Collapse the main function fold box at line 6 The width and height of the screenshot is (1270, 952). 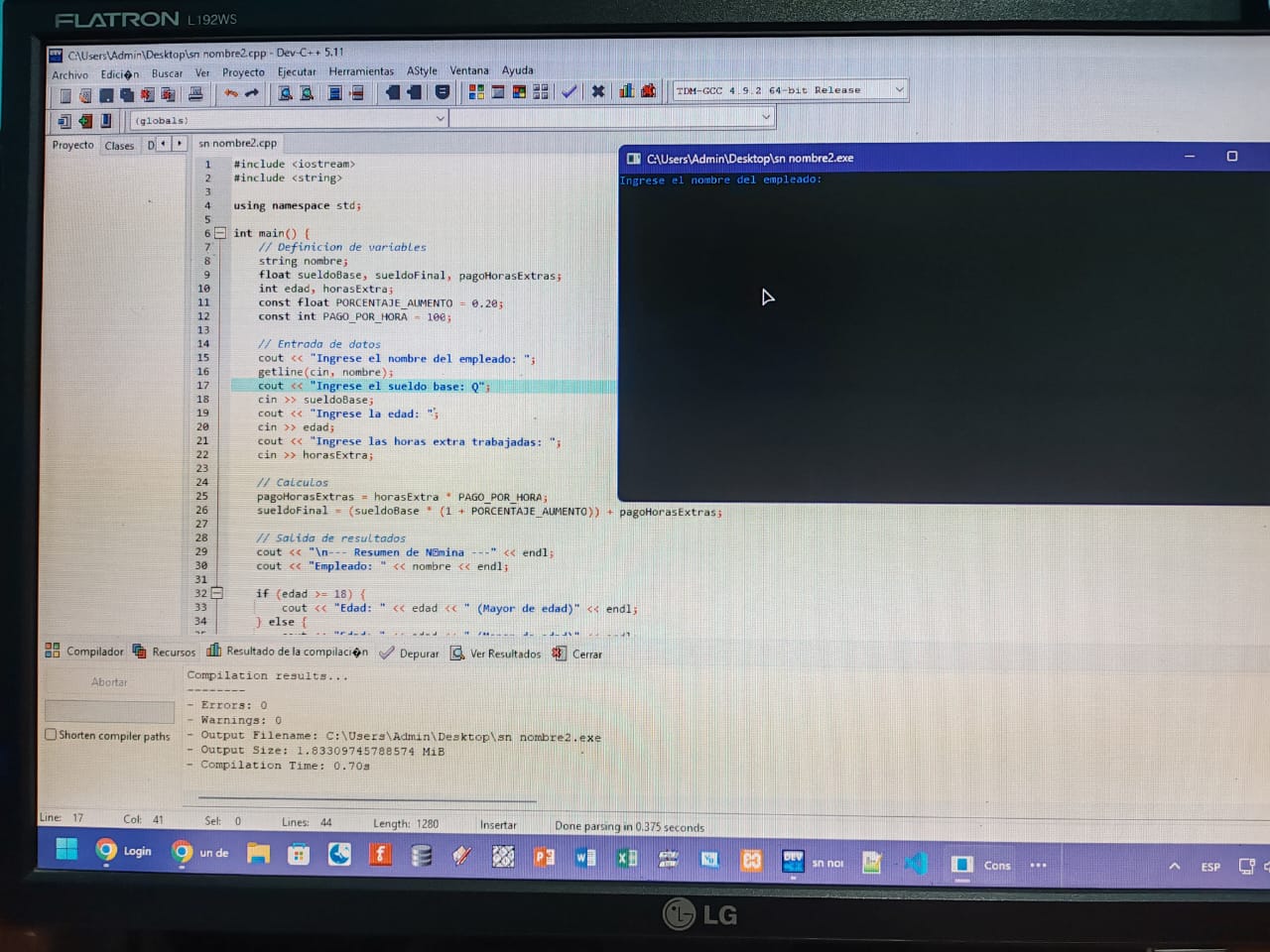(x=220, y=233)
